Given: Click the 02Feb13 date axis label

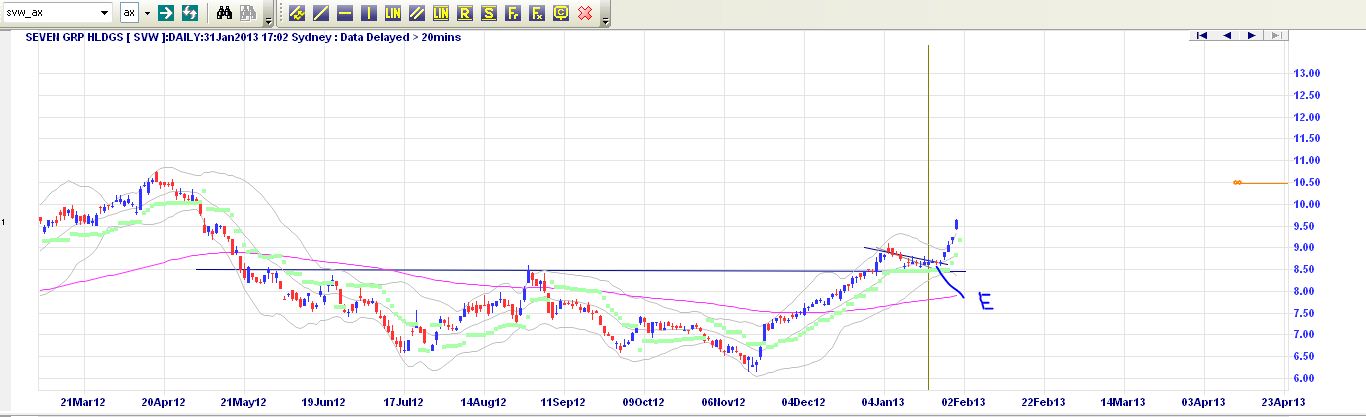Looking at the screenshot, I should [x=964, y=402].
